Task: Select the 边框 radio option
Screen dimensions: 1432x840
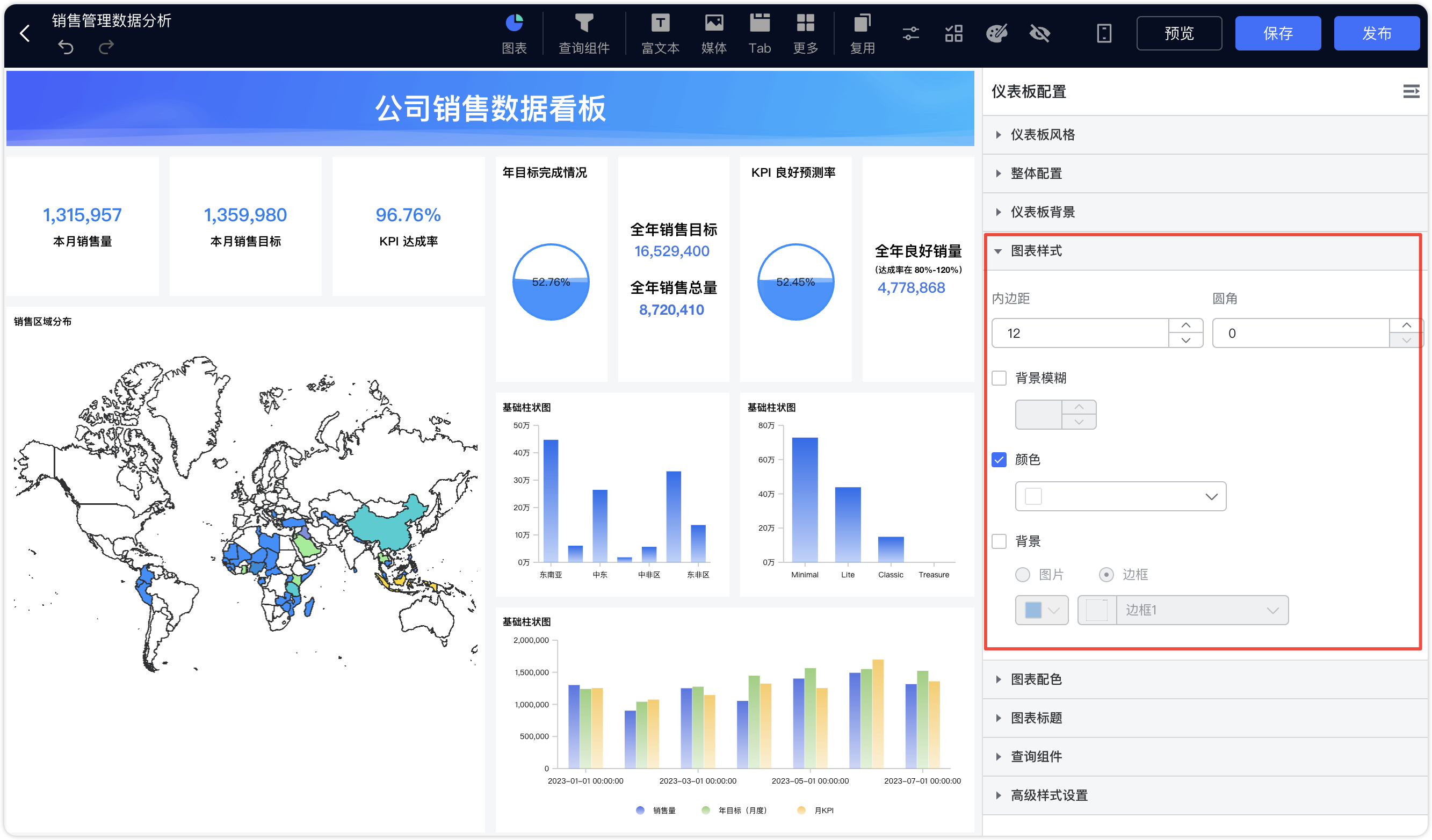Action: [x=1106, y=575]
